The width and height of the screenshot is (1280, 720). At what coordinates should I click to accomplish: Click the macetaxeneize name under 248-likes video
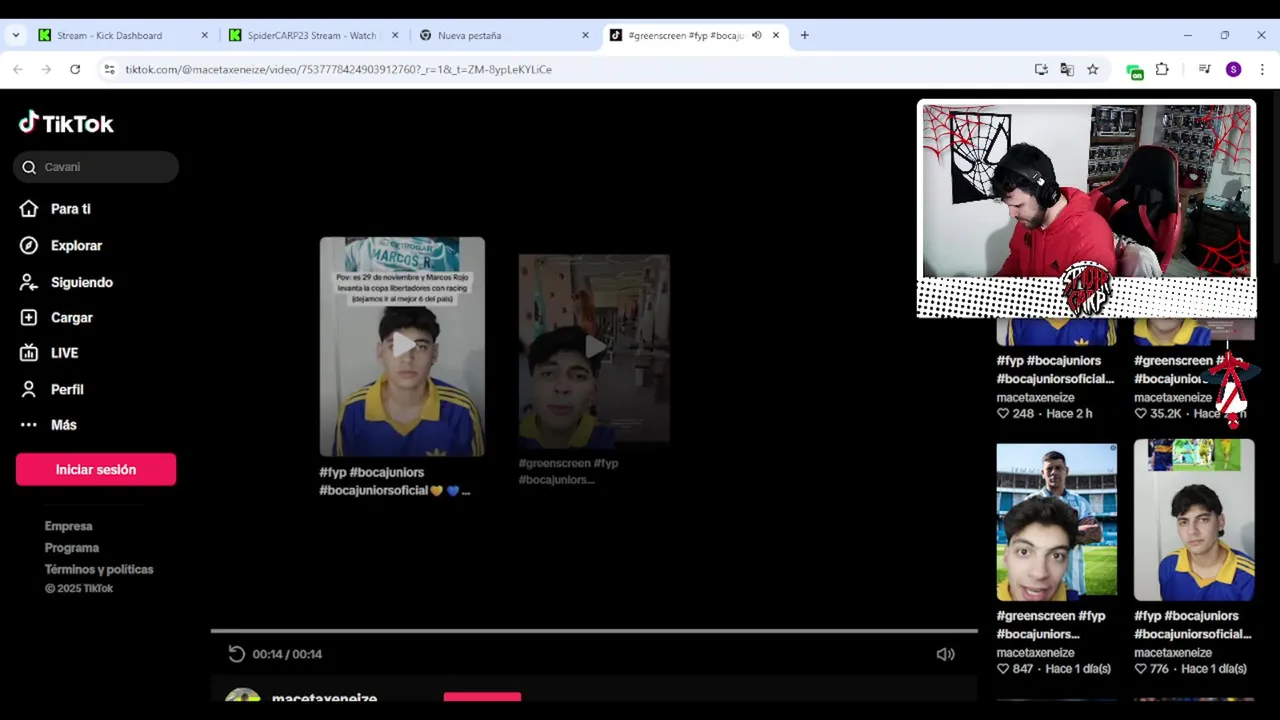pos(1035,398)
